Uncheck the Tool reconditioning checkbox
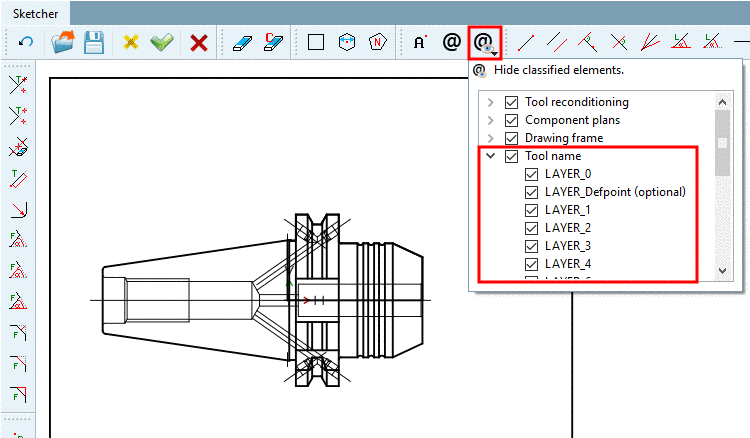Screen dimensions: 750x438 click(x=511, y=102)
